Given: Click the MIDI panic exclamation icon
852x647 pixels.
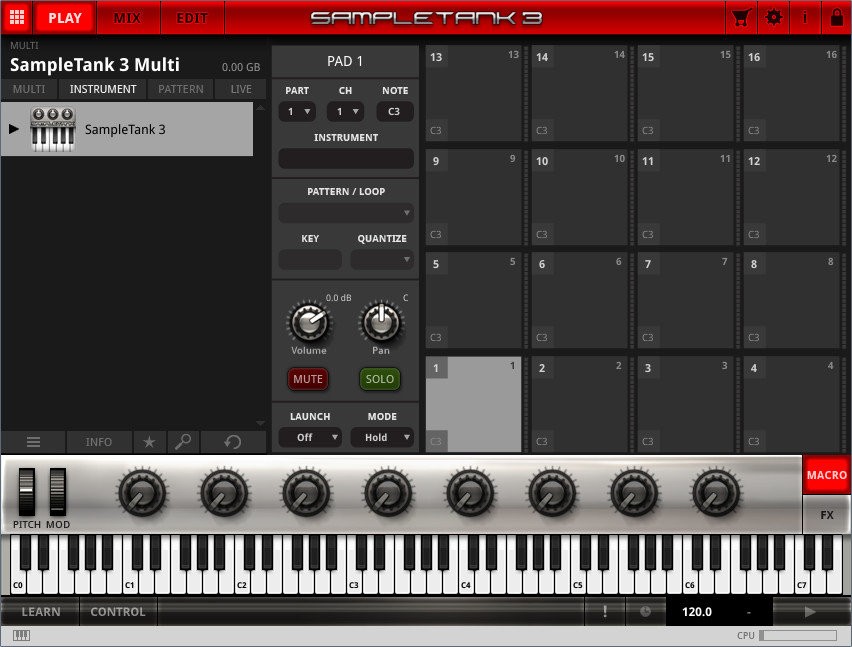Looking at the screenshot, I should (604, 612).
